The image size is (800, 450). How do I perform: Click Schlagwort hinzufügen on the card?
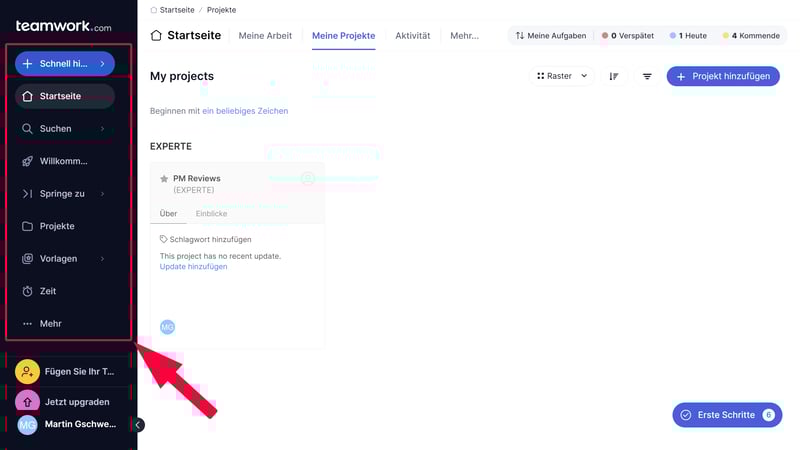[210, 239]
